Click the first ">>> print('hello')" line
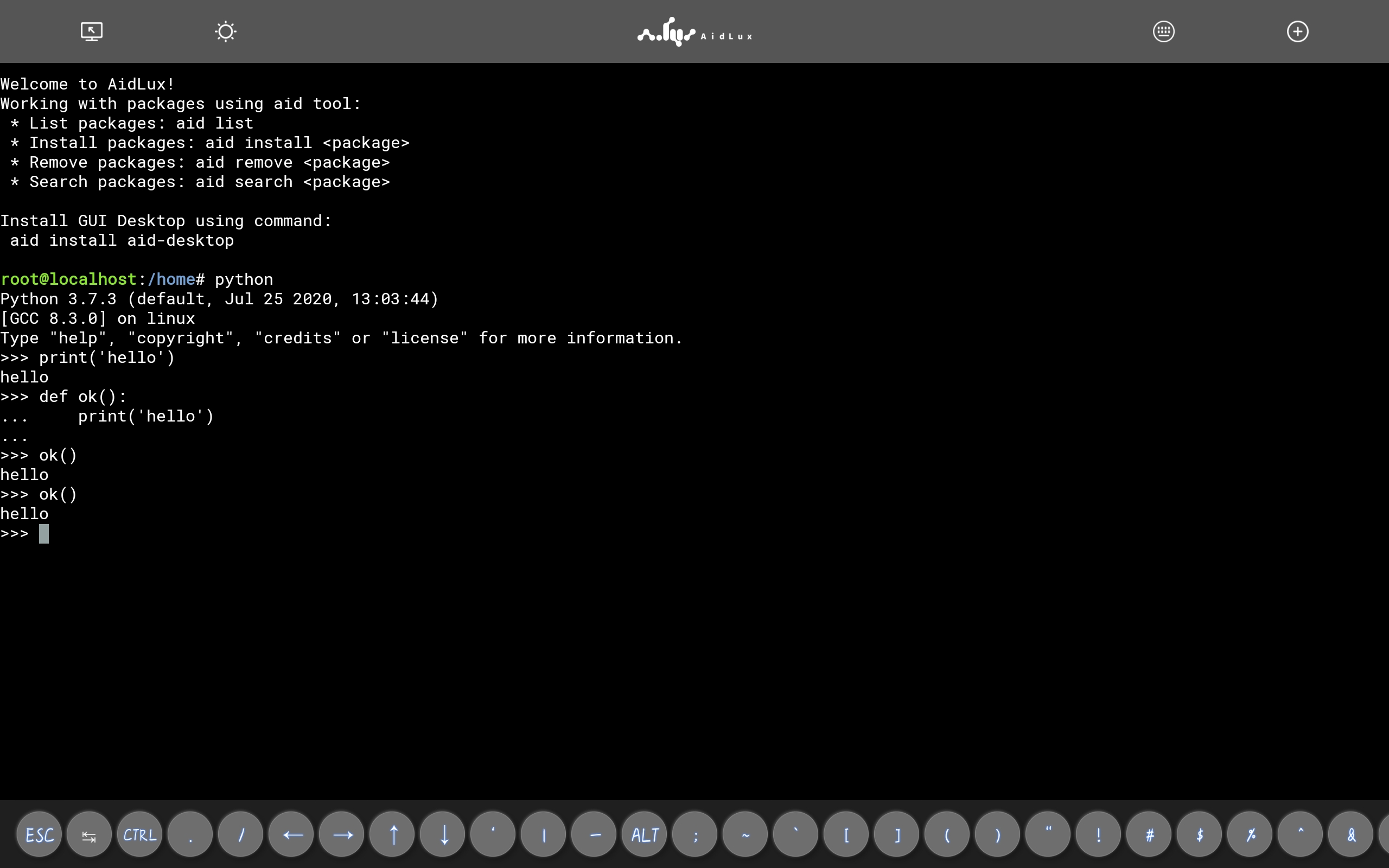Viewport: 1389px width, 868px height. [87, 358]
